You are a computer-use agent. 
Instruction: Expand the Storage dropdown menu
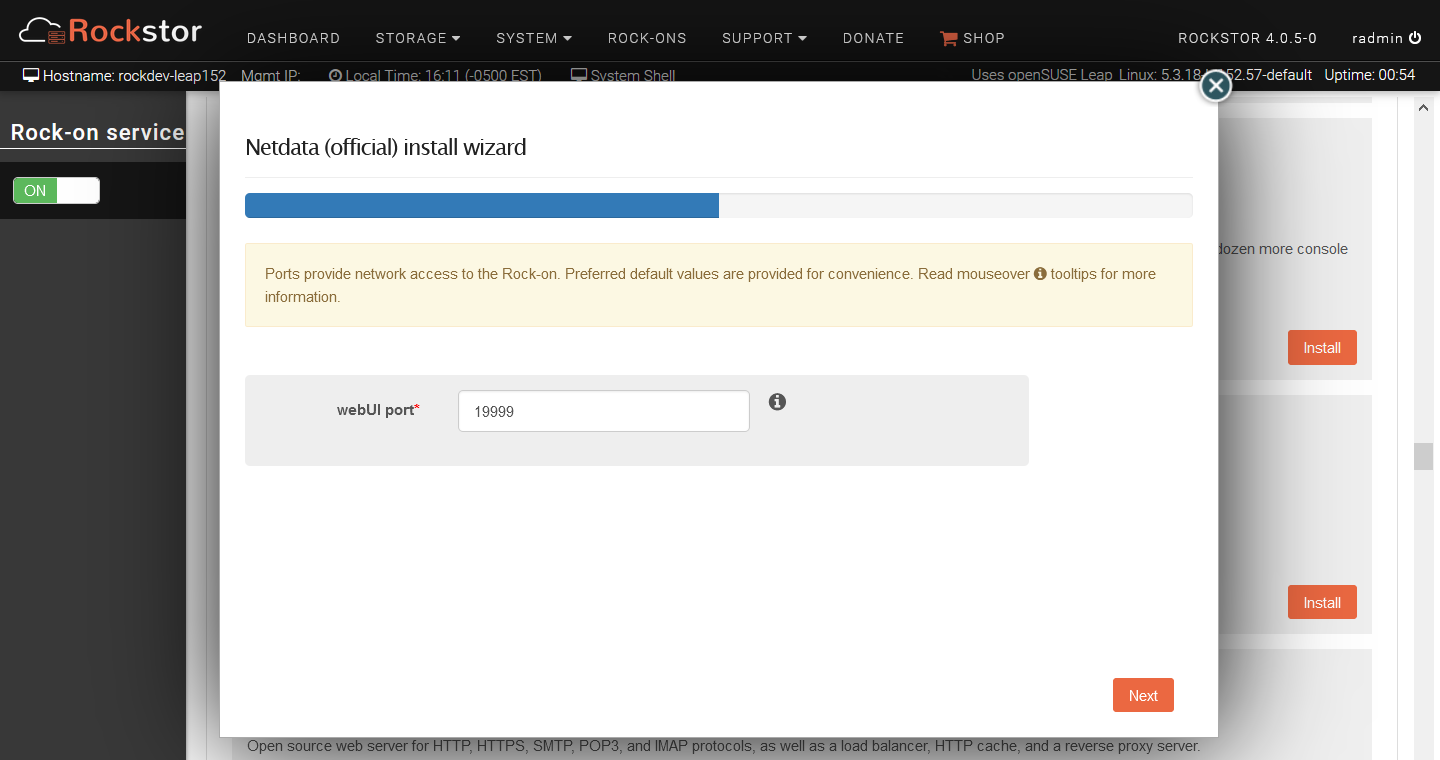point(418,38)
